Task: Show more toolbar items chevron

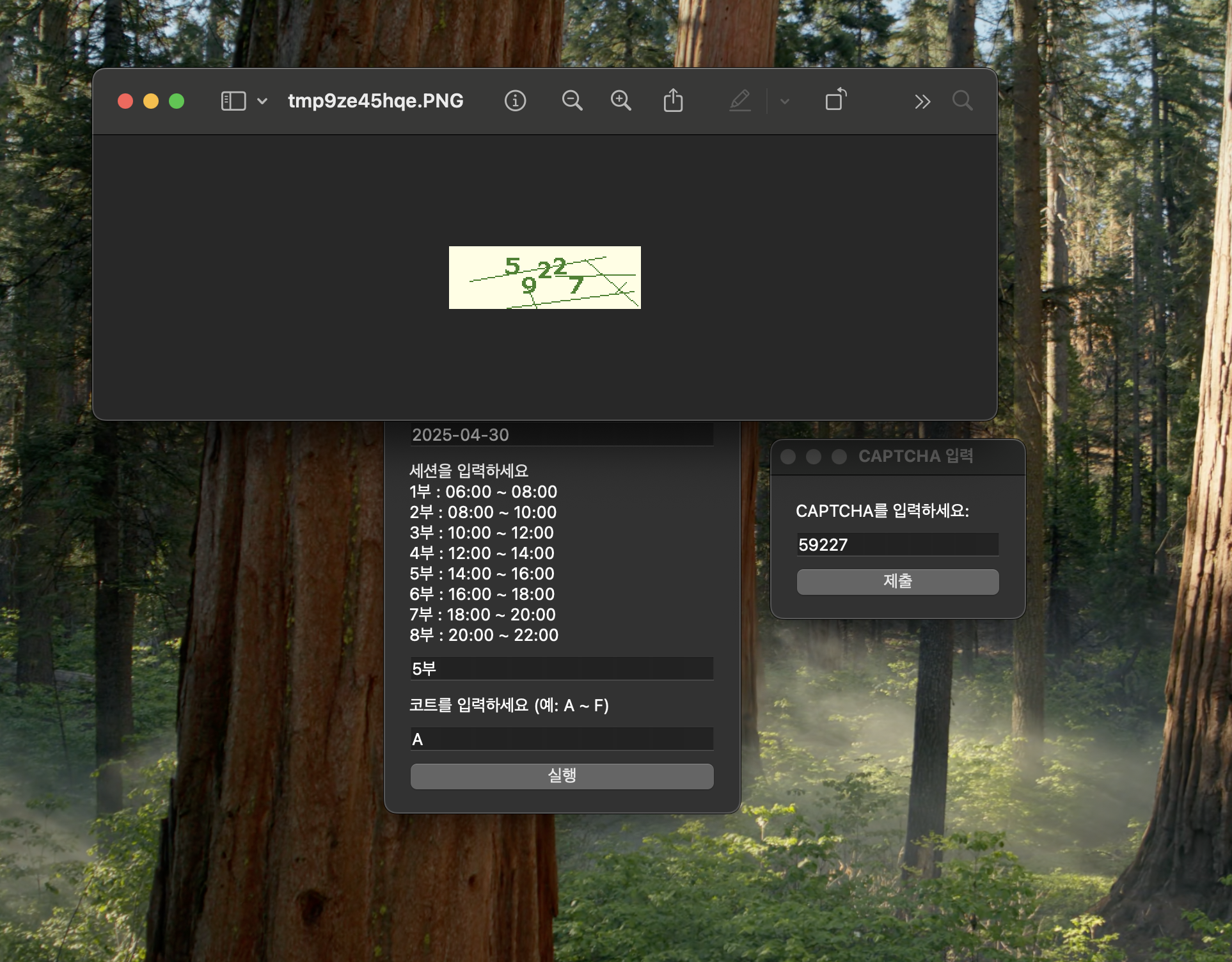Action: 922,102
